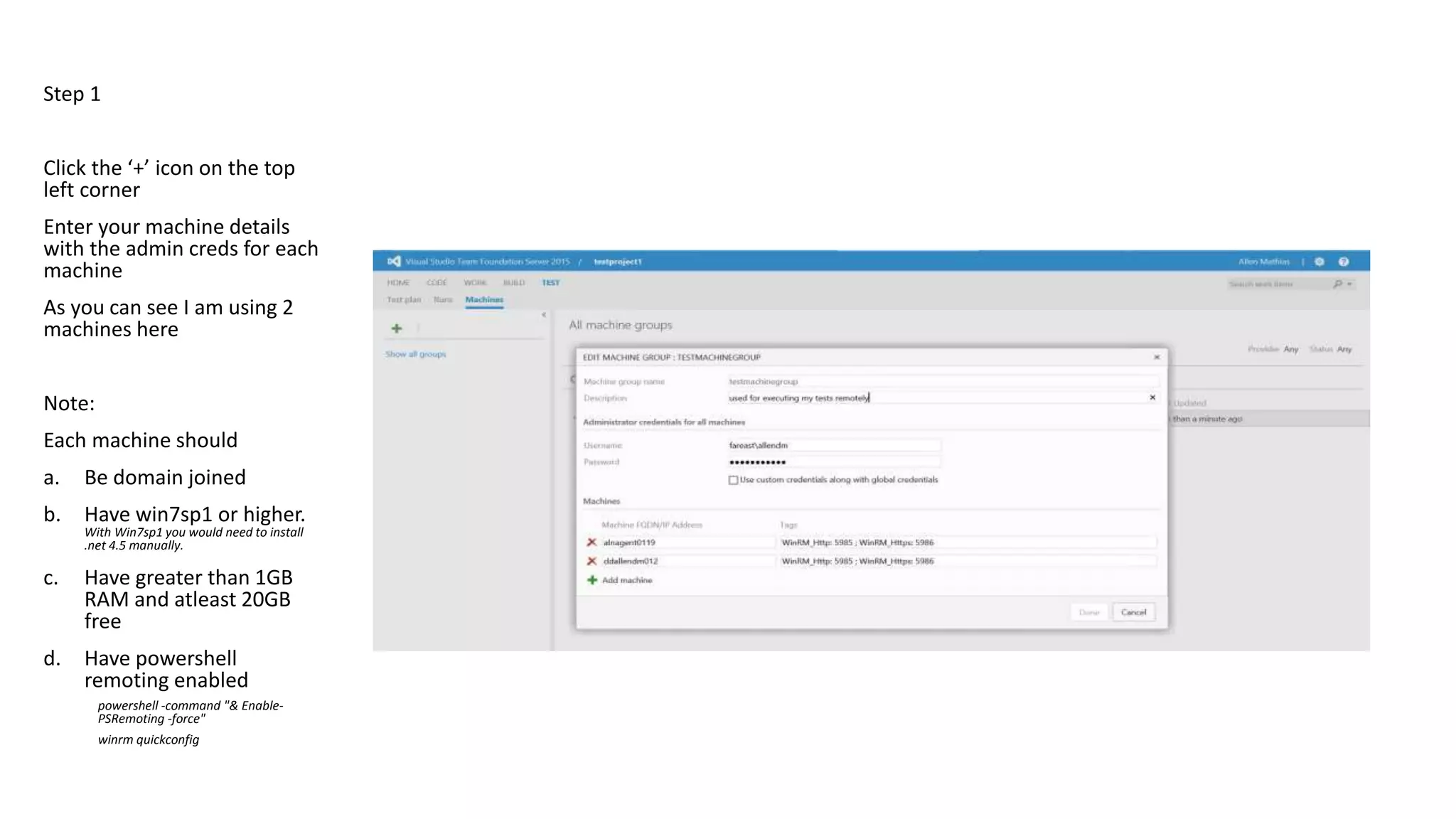Screen dimensions: 1456x819
Task: Click Show all groups link
Action: (x=416, y=354)
